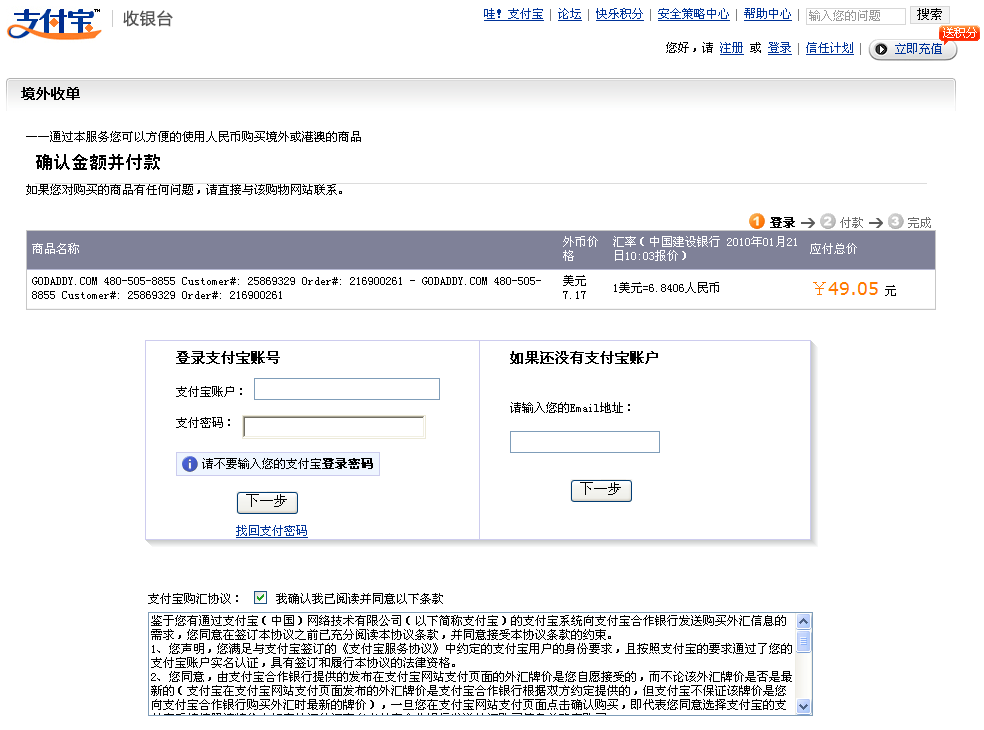The height and width of the screenshot is (730, 984).
Task: Click the agreement scrollbar down arrow
Action: (803, 706)
